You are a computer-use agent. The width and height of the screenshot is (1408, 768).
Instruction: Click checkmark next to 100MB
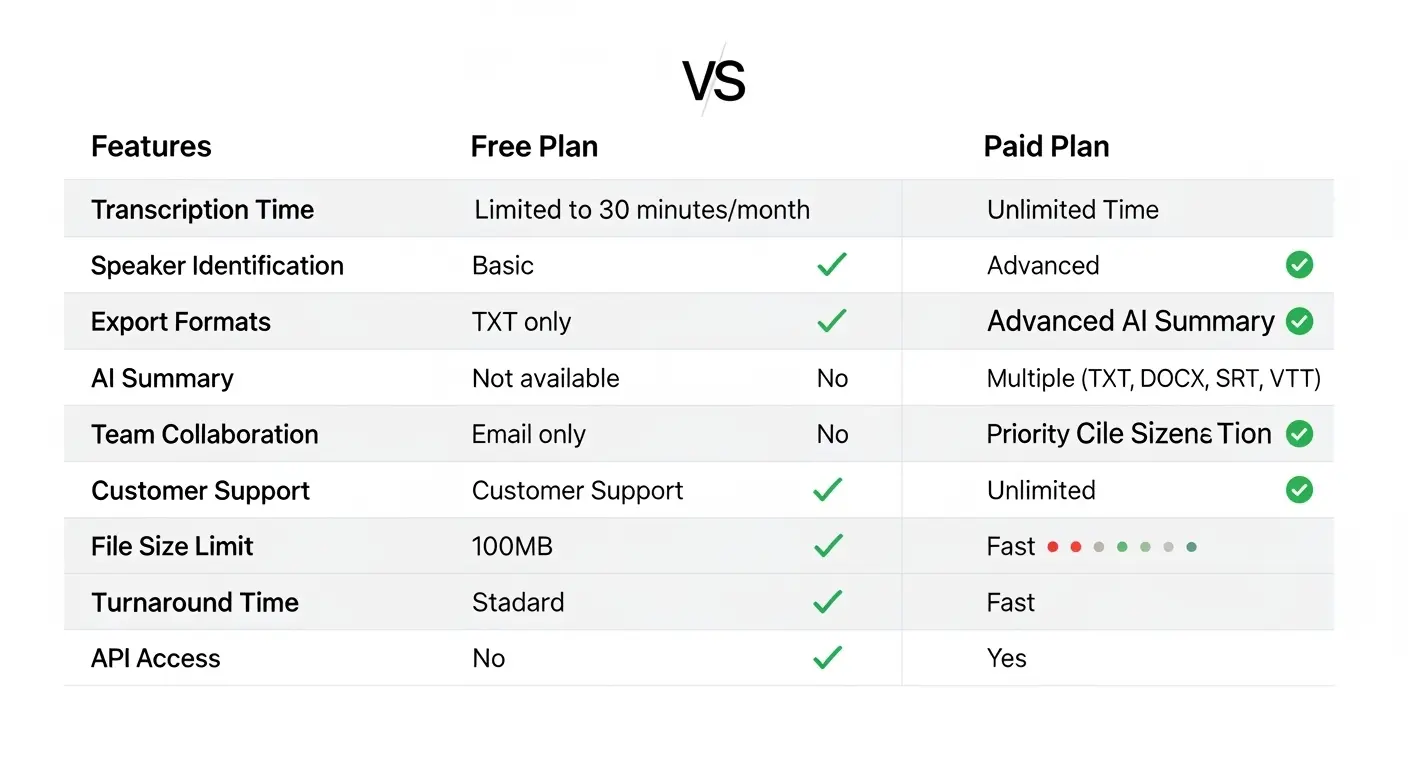[828, 546]
